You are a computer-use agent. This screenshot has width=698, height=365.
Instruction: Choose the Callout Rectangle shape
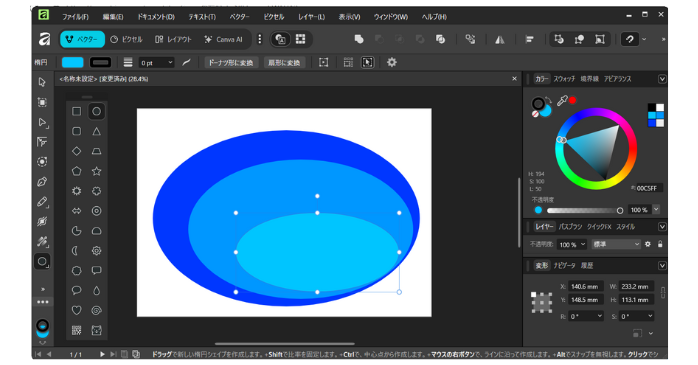(96, 270)
